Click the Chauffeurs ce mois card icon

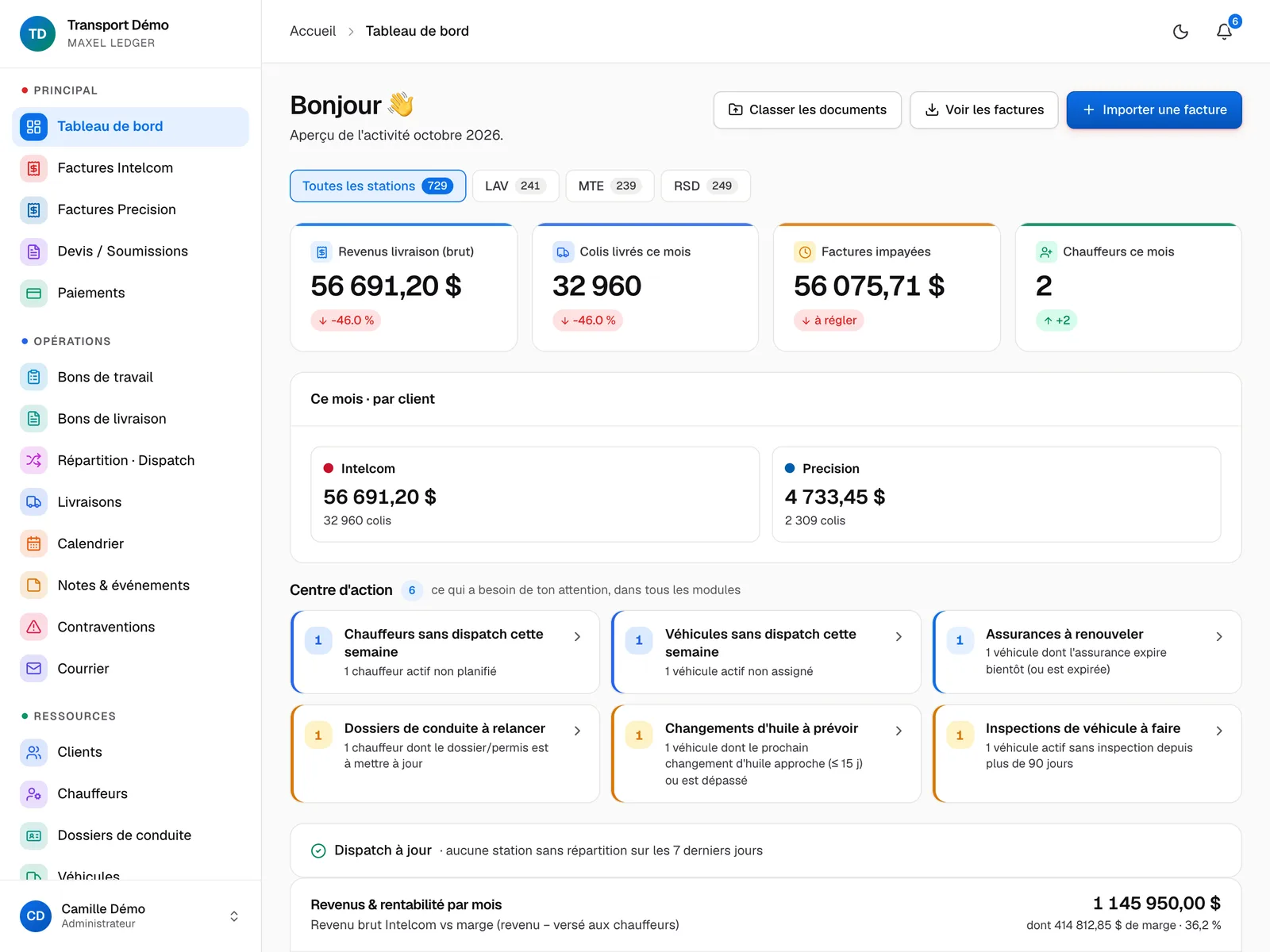pos(1046,252)
